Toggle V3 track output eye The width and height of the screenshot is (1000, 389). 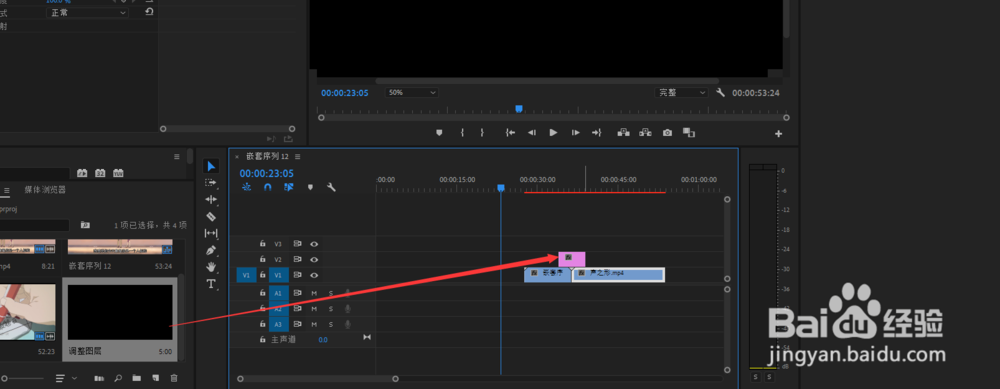(x=314, y=244)
